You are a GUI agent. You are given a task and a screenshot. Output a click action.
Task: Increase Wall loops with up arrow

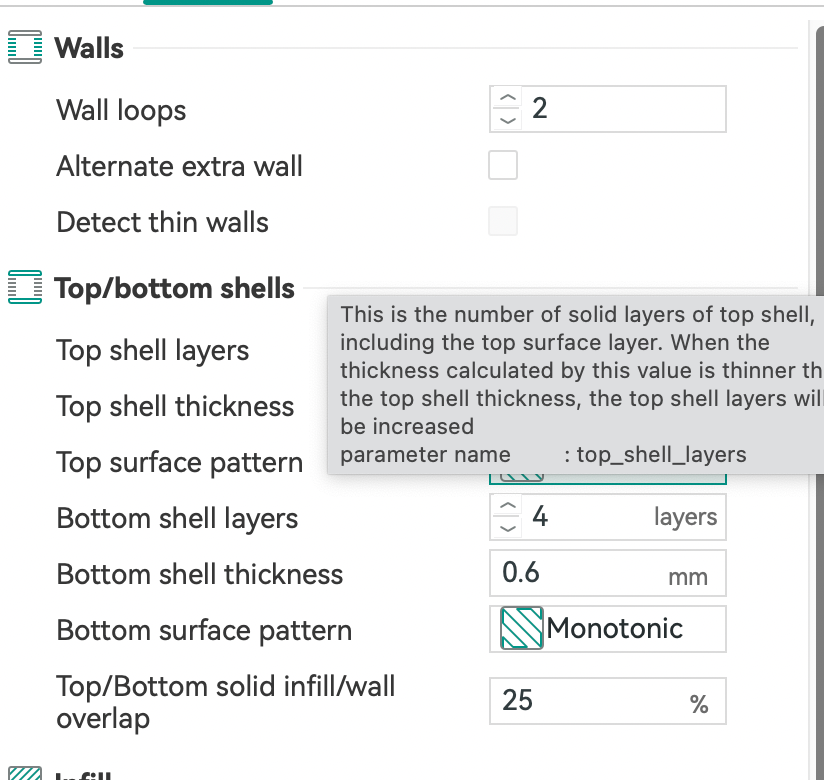point(508,98)
